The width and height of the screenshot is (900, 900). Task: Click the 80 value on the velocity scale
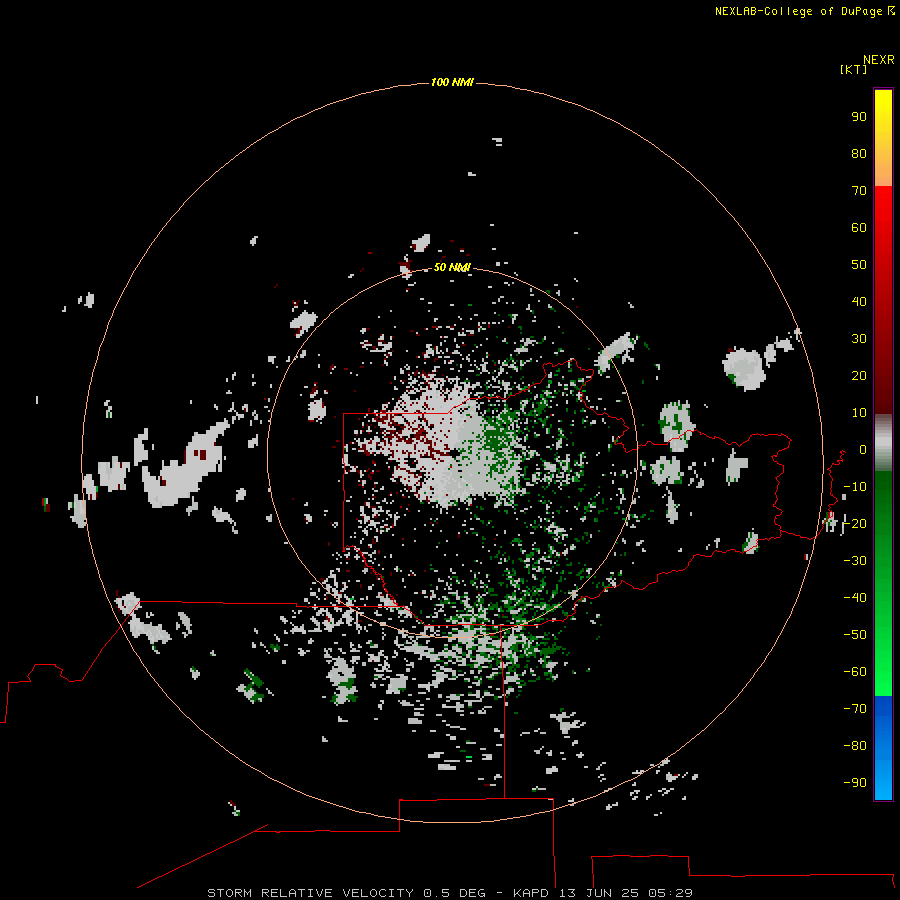(x=859, y=153)
